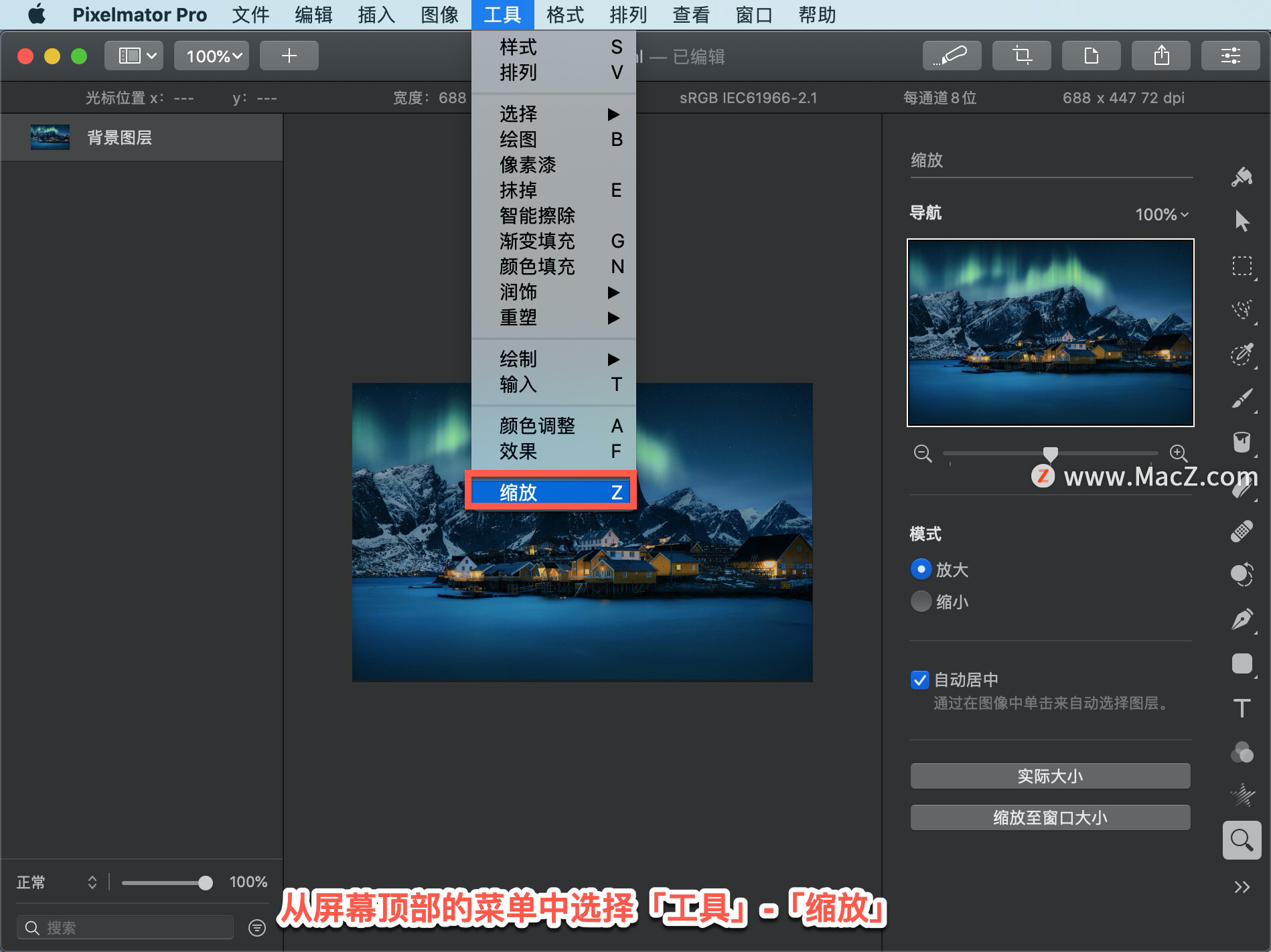Viewport: 1271px width, 952px height.
Task: Click the aurora image on canvas
Action: tap(582, 532)
